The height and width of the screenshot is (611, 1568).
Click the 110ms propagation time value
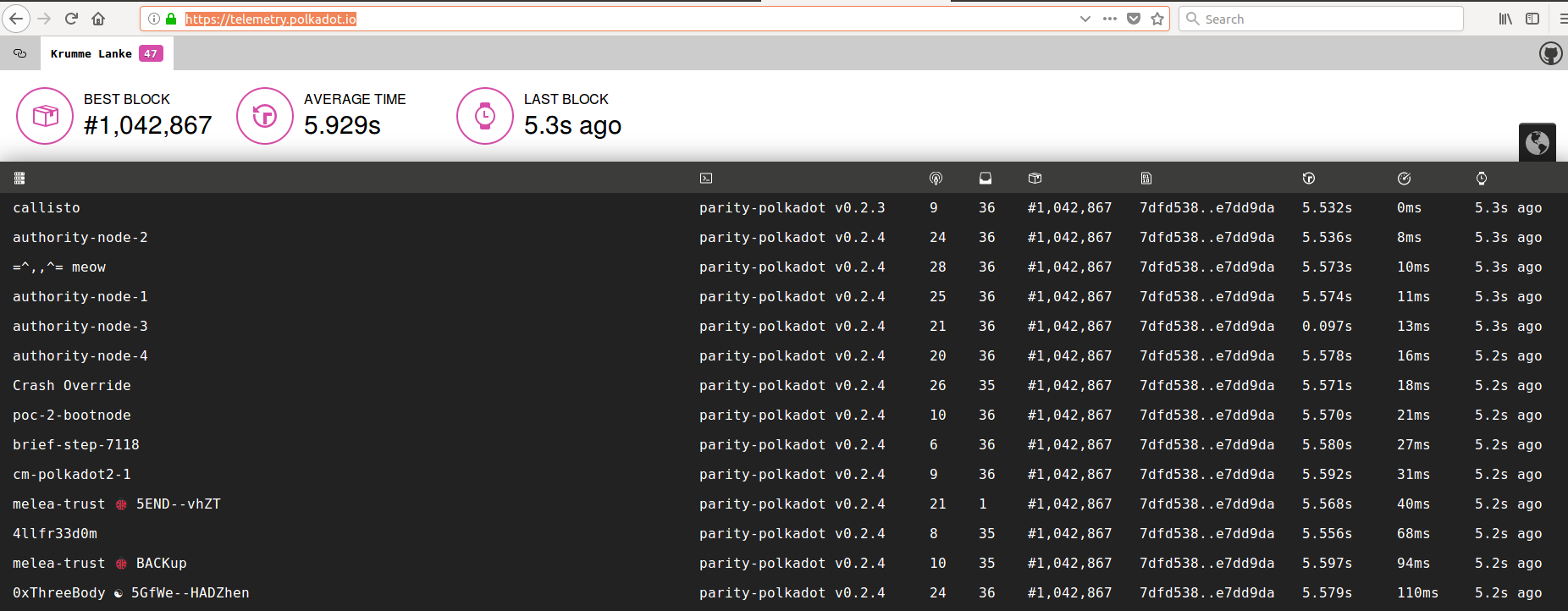[1417, 592]
